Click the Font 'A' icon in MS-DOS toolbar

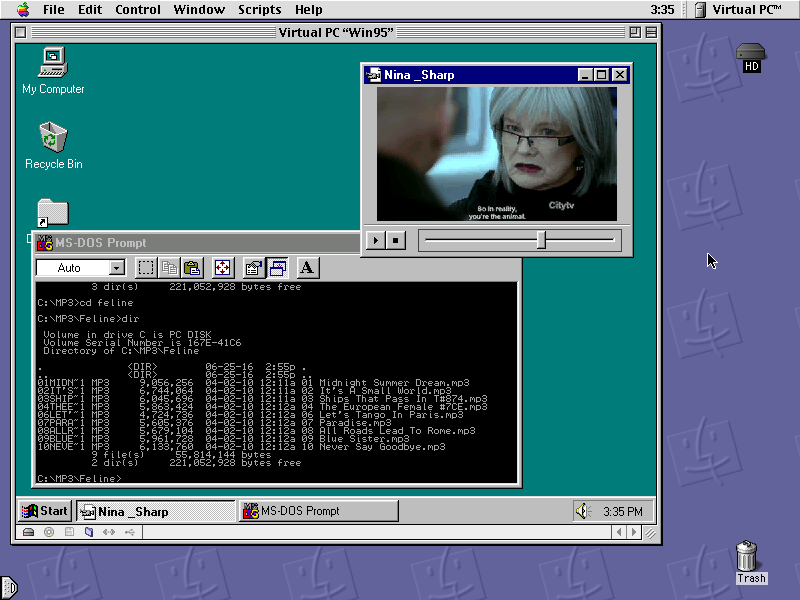[307, 268]
